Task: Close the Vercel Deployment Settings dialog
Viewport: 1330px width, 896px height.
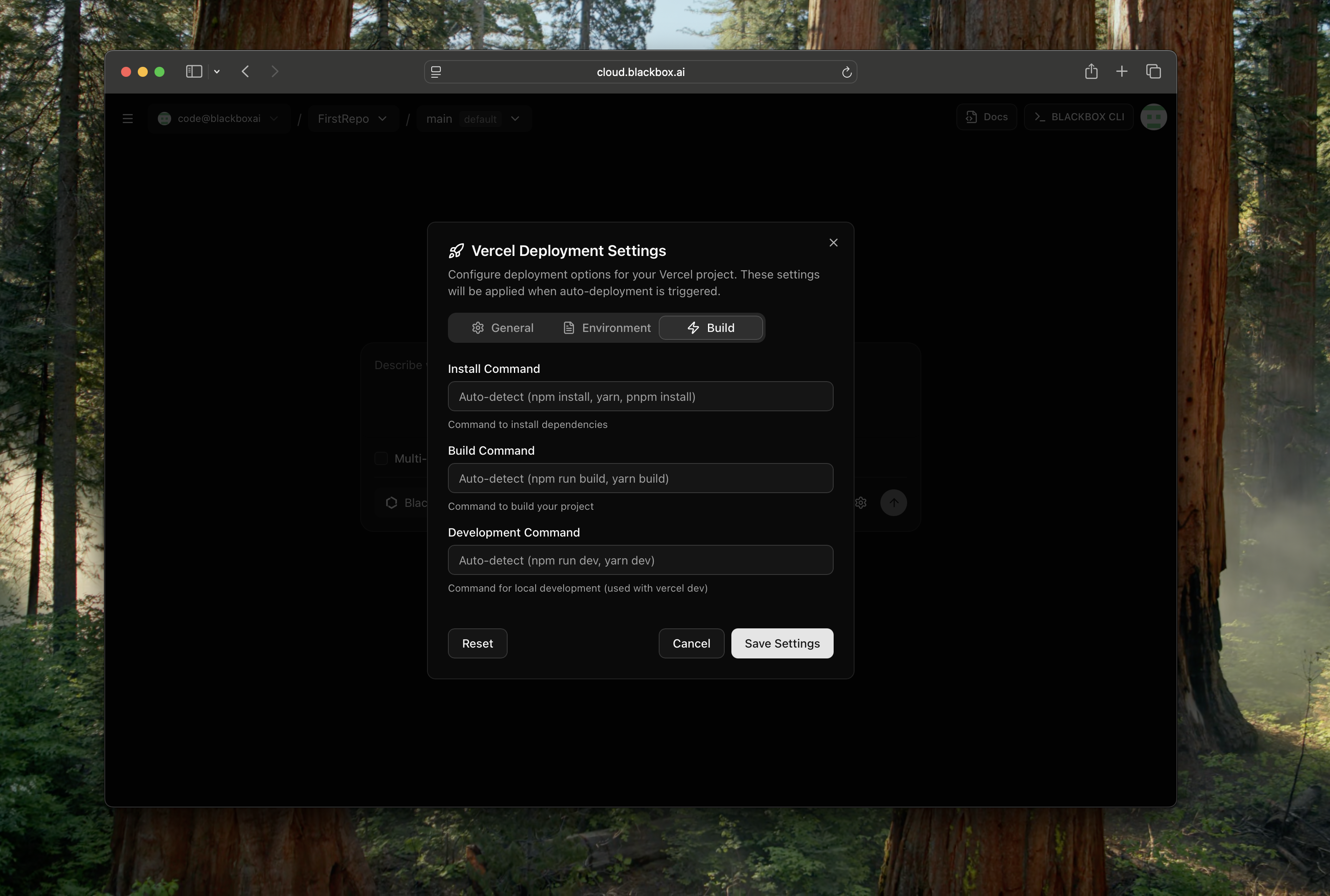Action: 833,243
